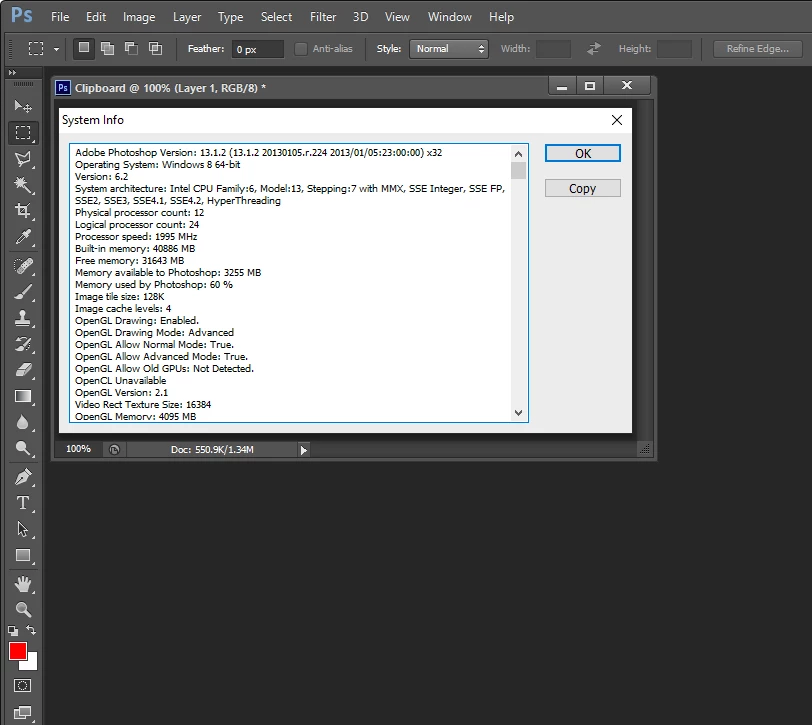Choose Subtract from selection mode
This screenshot has width=812, height=725.
[x=132, y=48]
